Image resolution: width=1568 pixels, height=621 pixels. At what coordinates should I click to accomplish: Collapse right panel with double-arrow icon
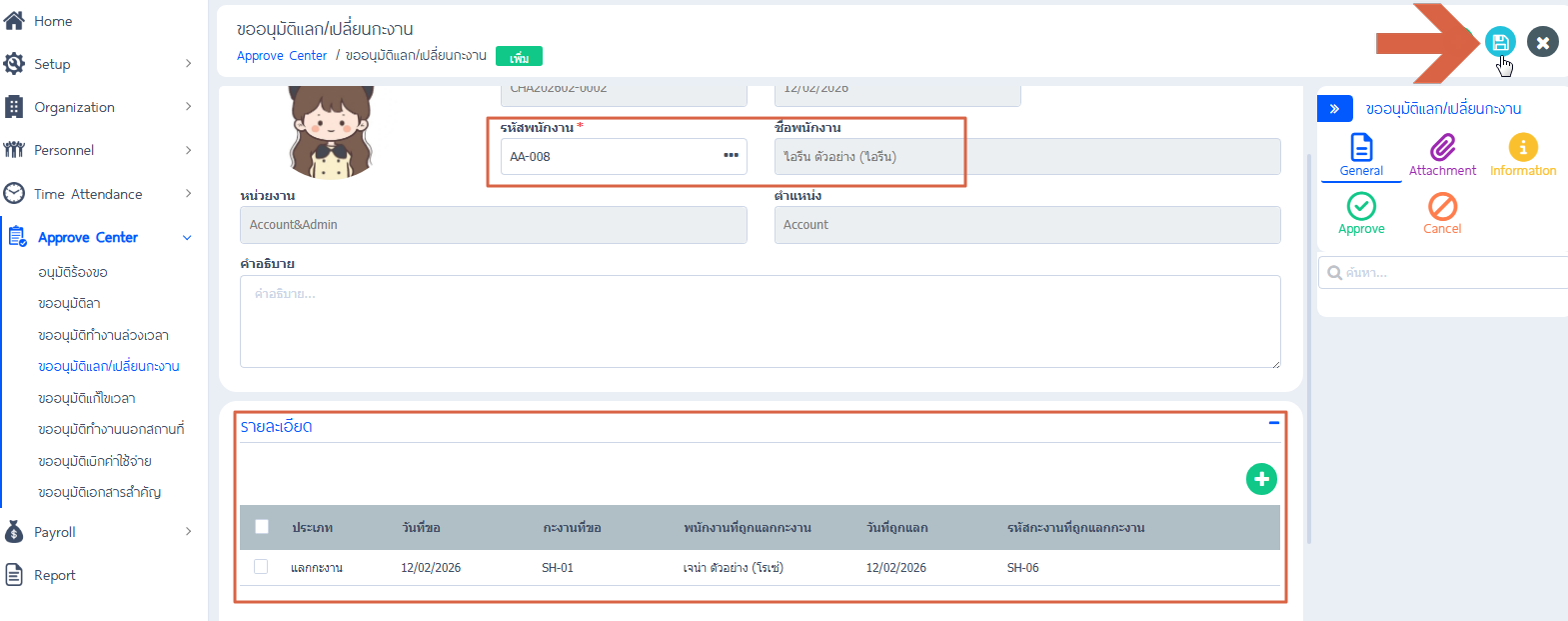tap(1334, 108)
